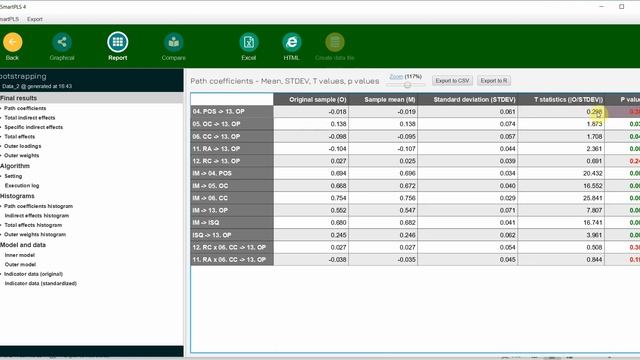Export results using the Excel icon
This screenshot has height=360, width=640.
[249, 42]
